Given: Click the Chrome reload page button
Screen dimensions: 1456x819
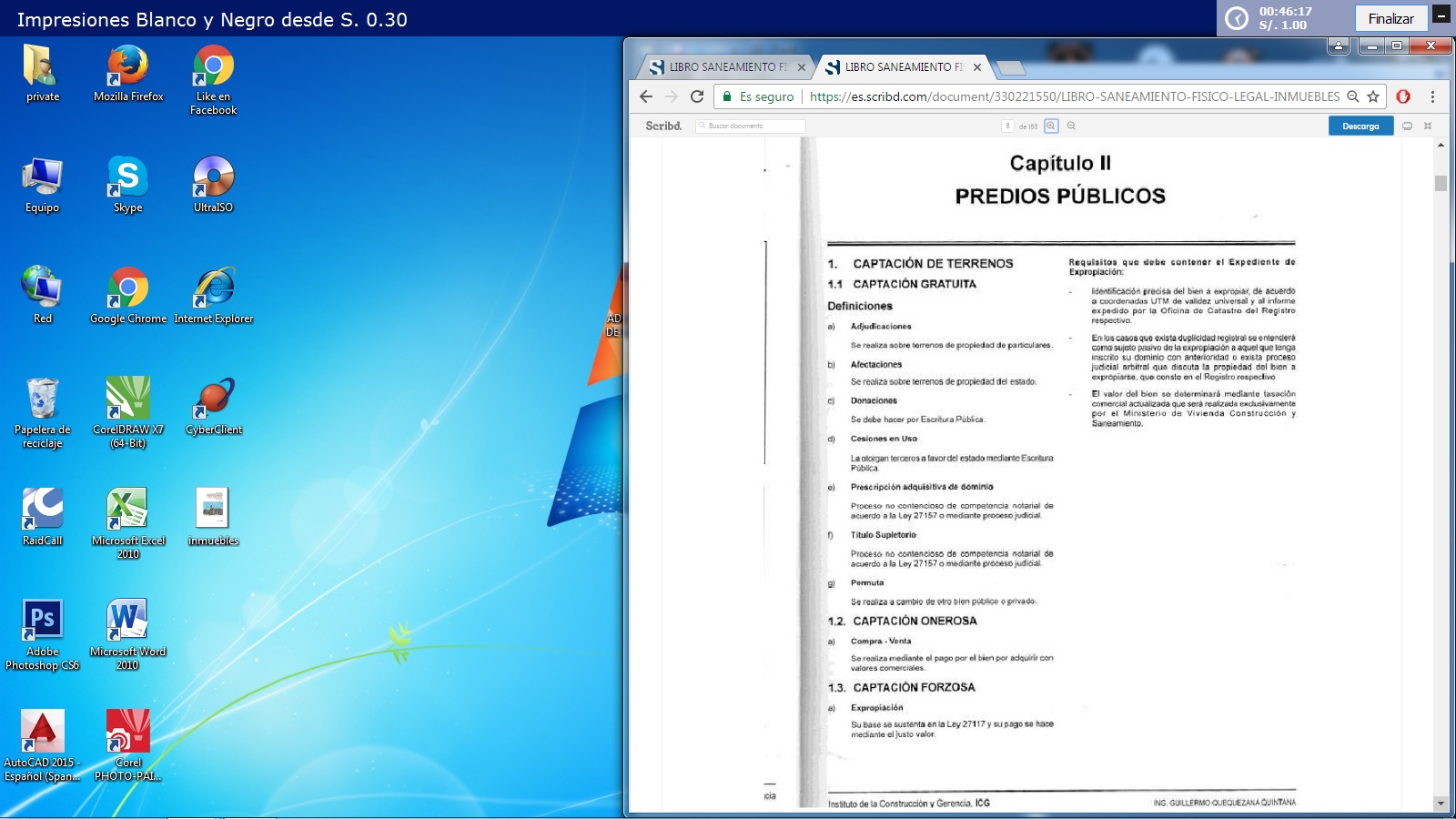Looking at the screenshot, I should tap(697, 96).
